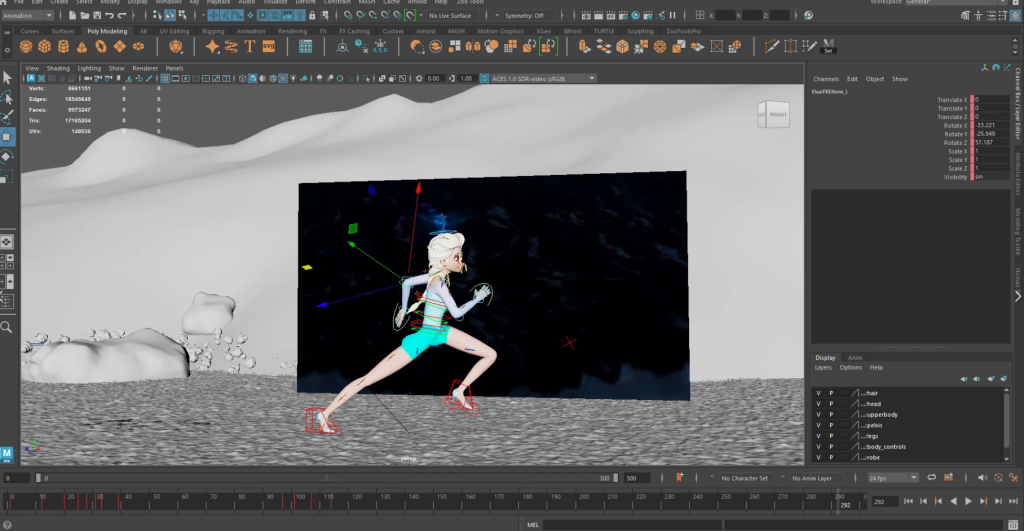1024x531 pixels.
Task: Switch to the Sculpting shelf tab
Action: point(640,31)
